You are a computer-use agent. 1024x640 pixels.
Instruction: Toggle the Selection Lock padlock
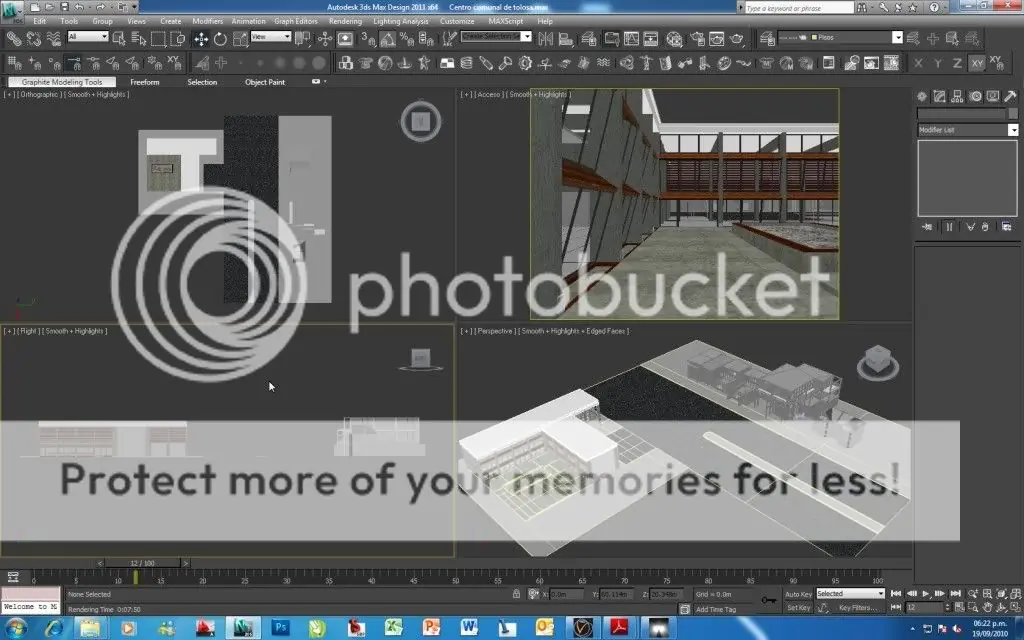click(516, 594)
